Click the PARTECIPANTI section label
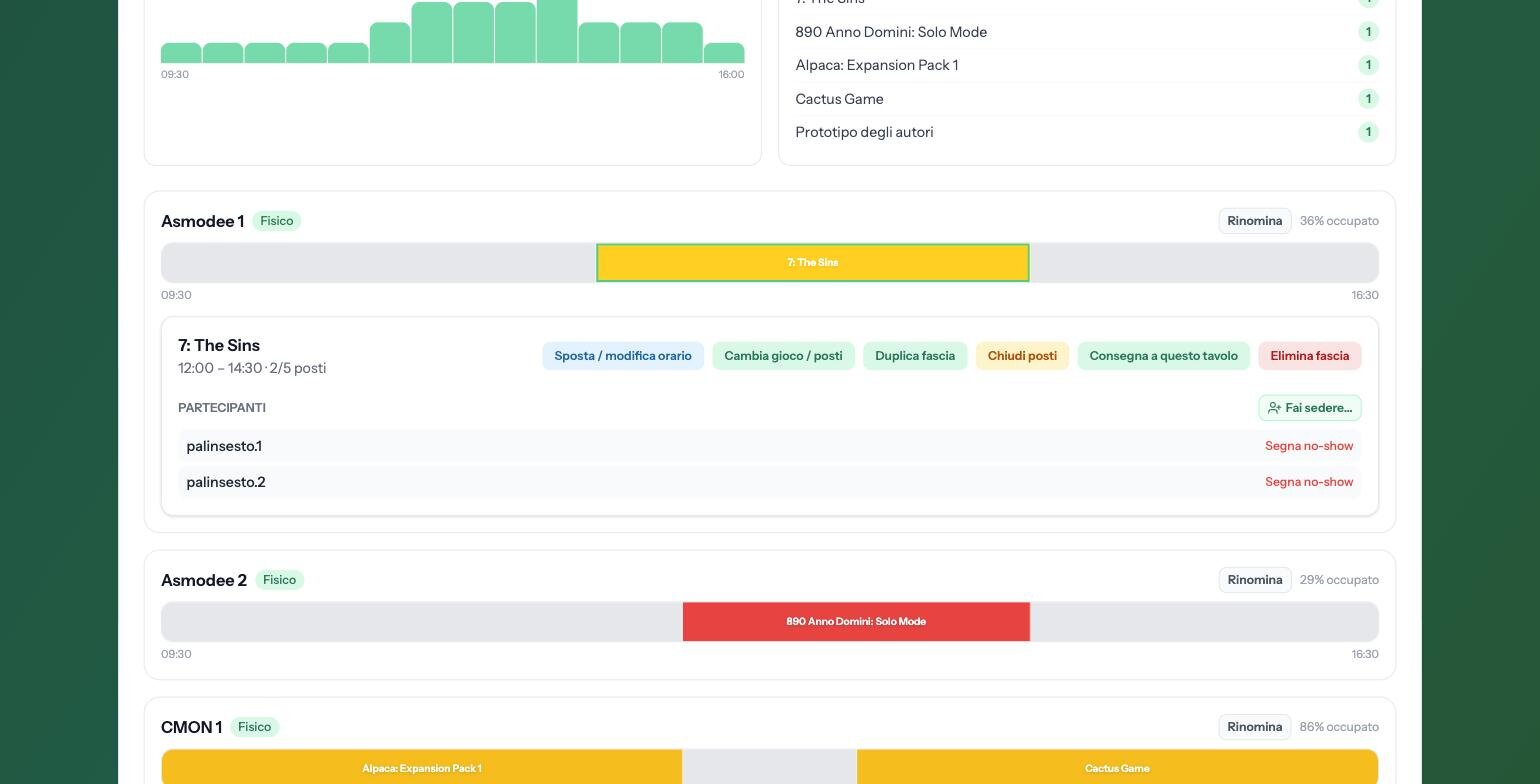Screen dimensions: 1540x784 [222, 408]
